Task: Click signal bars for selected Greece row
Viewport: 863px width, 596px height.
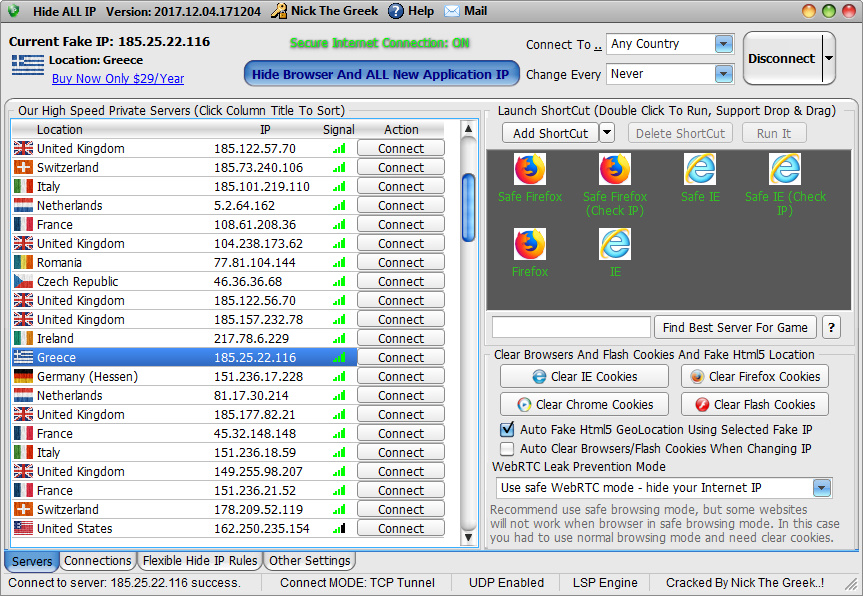Action: point(339,358)
